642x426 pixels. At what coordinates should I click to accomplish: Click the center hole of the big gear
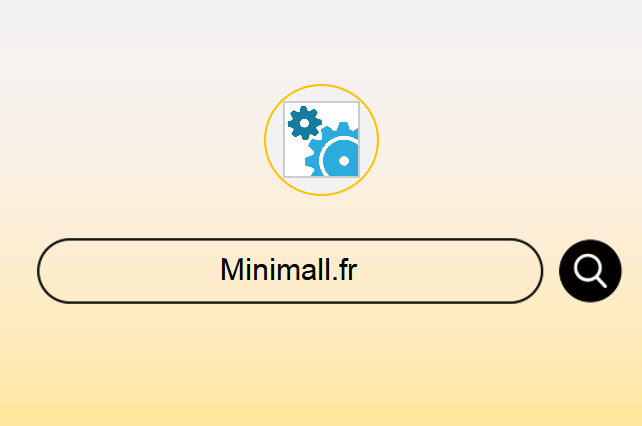[344, 161]
